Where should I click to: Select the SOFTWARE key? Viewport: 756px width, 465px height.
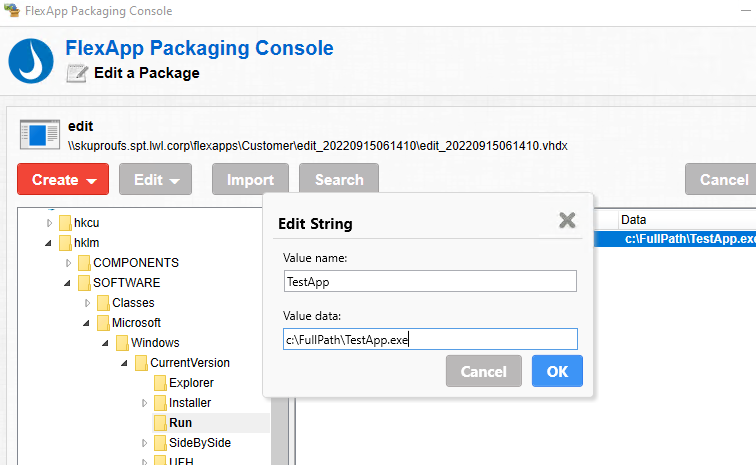126,283
